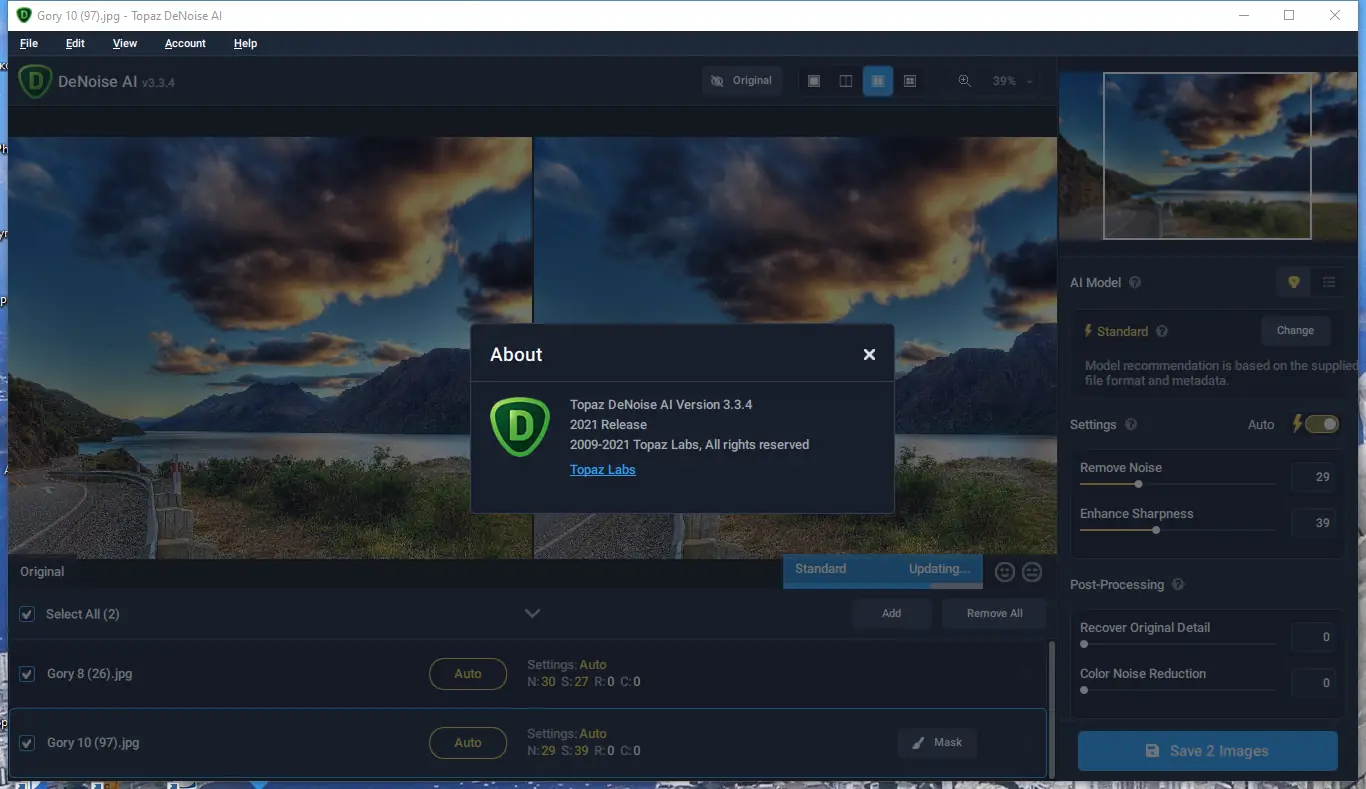Toggle the Original preview button

point(742,81)
